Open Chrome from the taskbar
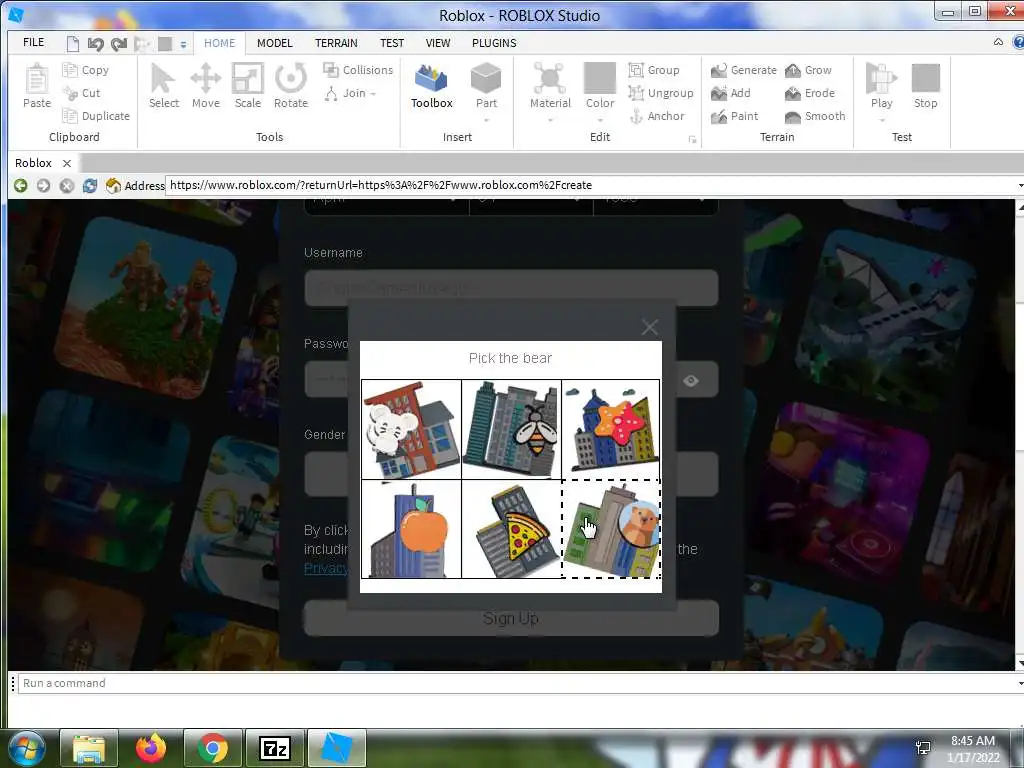This screenshot has width=1024, height=768. (213, 748)
